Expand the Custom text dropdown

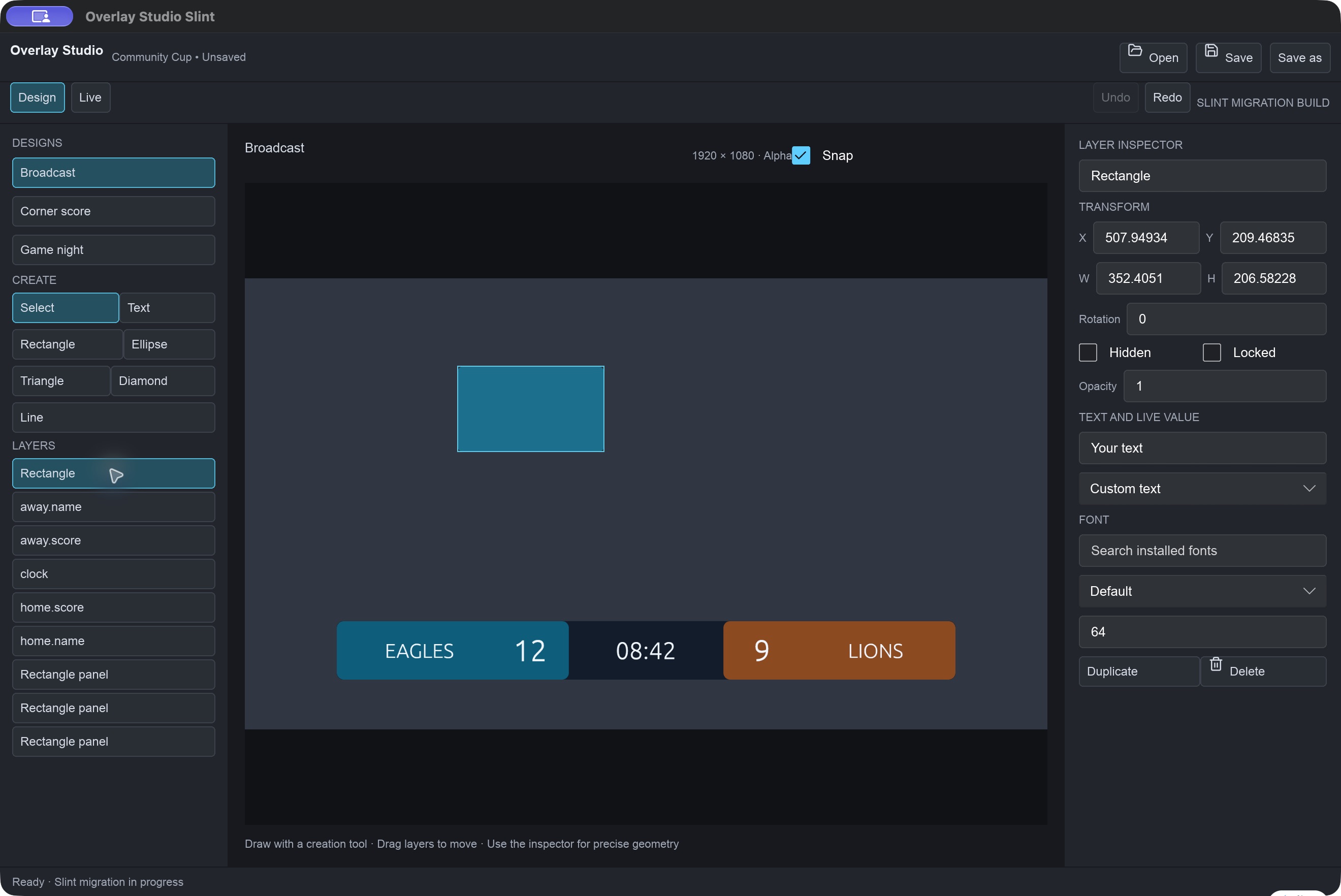pos(1202,489)
